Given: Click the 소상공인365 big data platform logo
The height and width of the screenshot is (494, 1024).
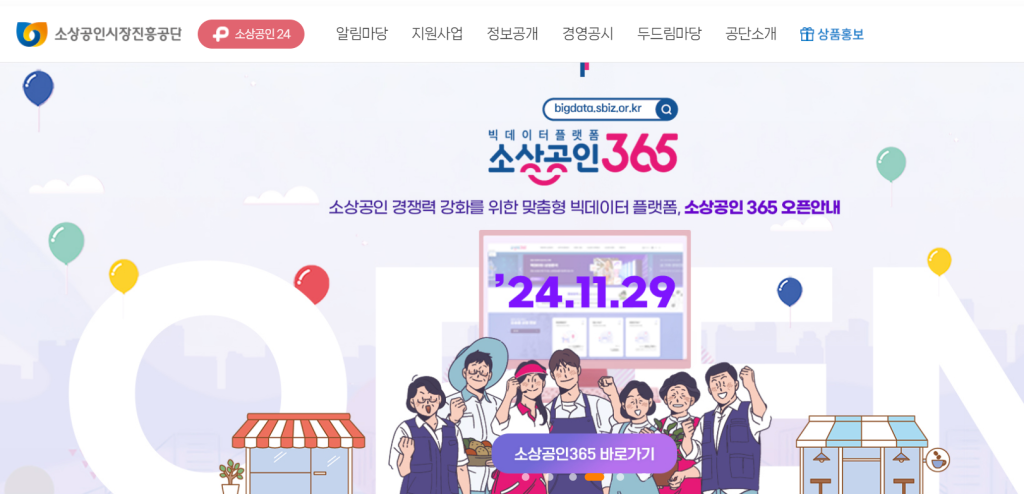Looking at the screenshot, I should tap(583, 156).
